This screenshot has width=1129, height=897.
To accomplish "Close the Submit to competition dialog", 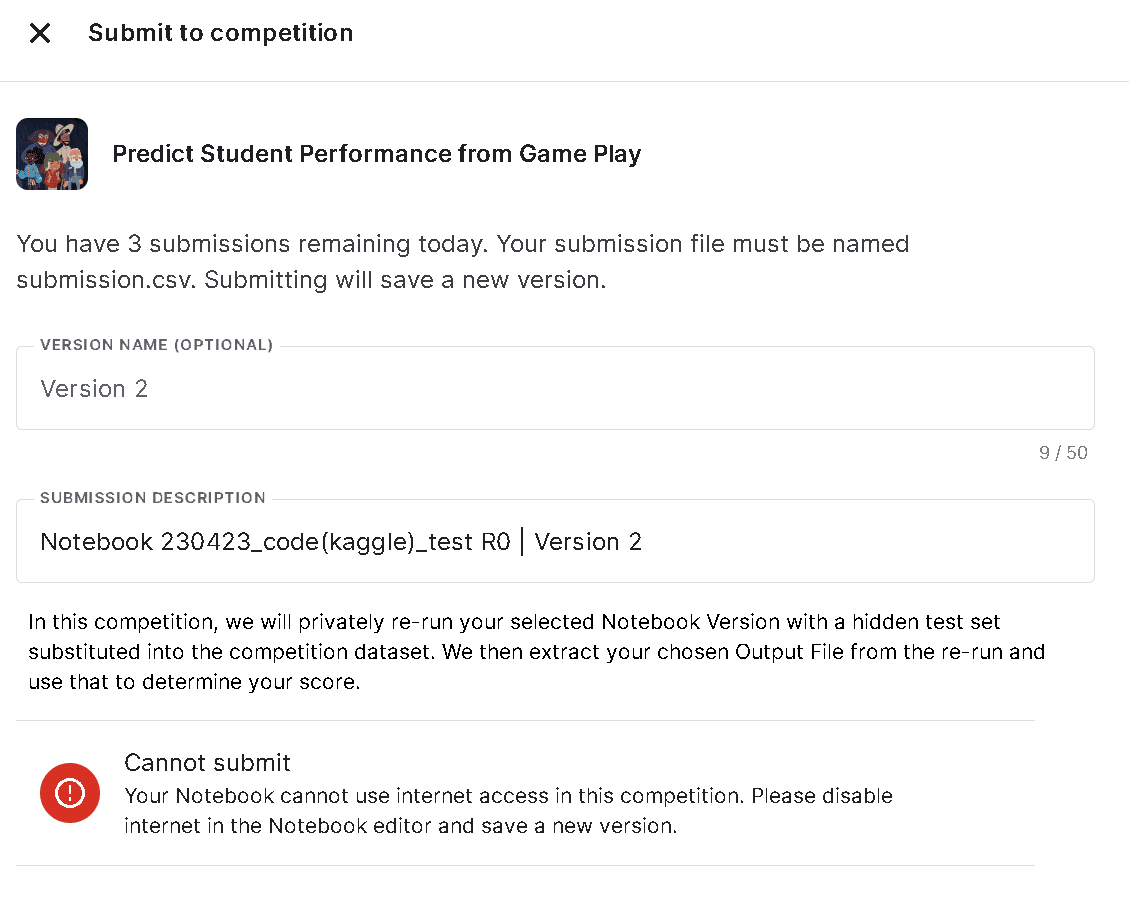I will (x=40, y=33).
